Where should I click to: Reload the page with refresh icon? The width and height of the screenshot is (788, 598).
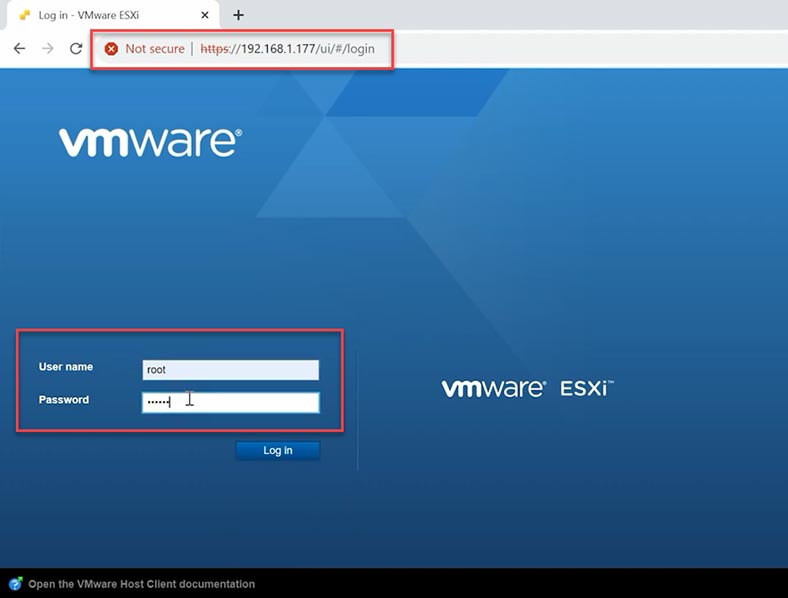pos(76,49)
